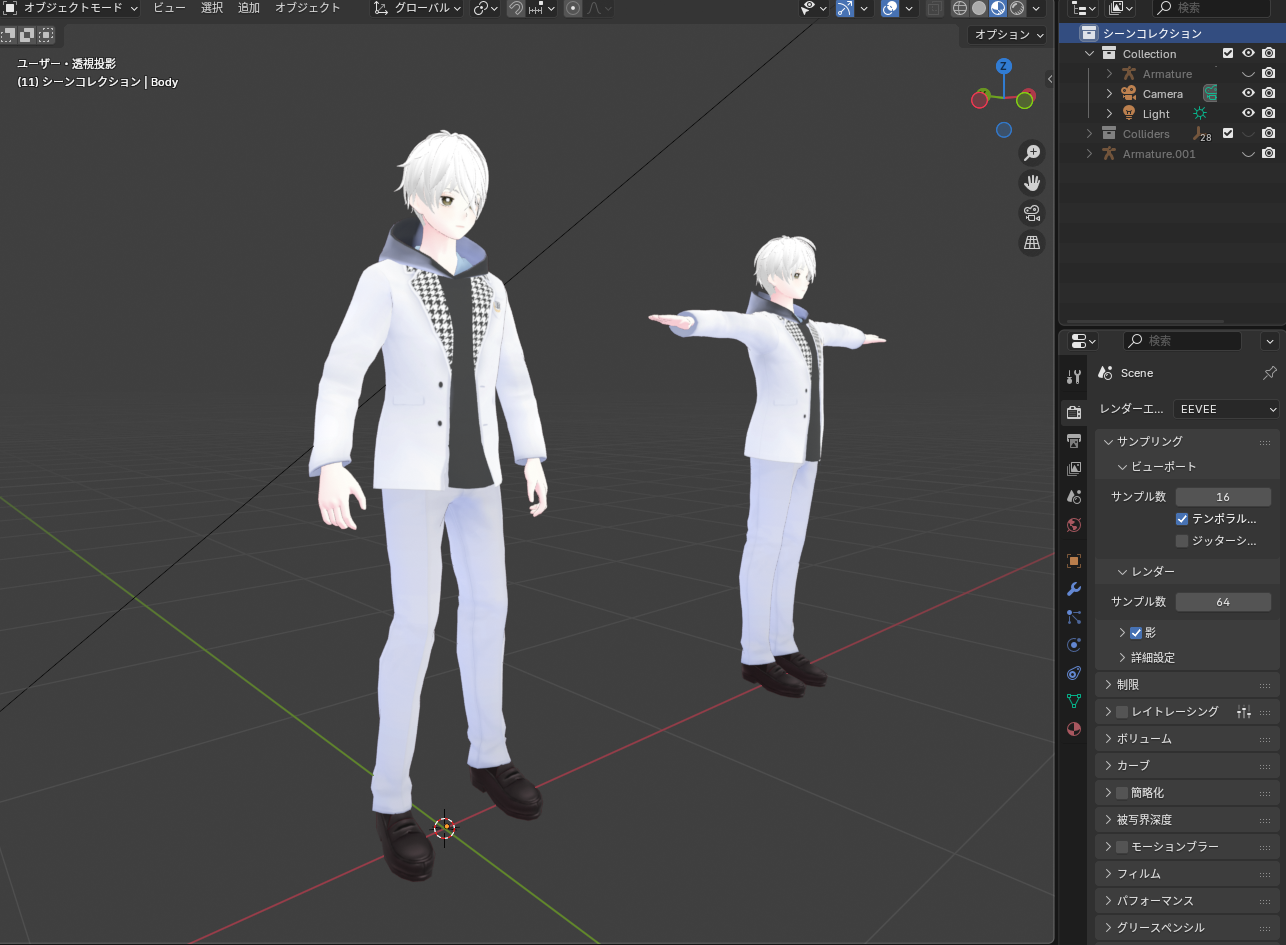This screenshot has width=1286, height=945.
Task: Open the Modifiers properties tab
Action: coord(1074,589)
